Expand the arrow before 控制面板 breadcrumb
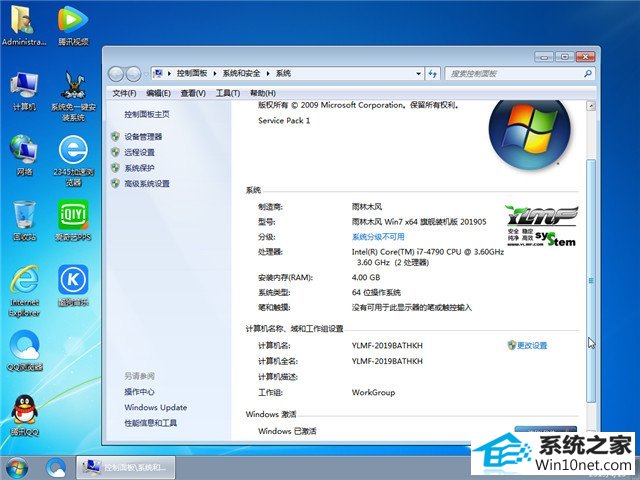The width and height of the screenshot is (640, 480). click(x=169, y=74)
